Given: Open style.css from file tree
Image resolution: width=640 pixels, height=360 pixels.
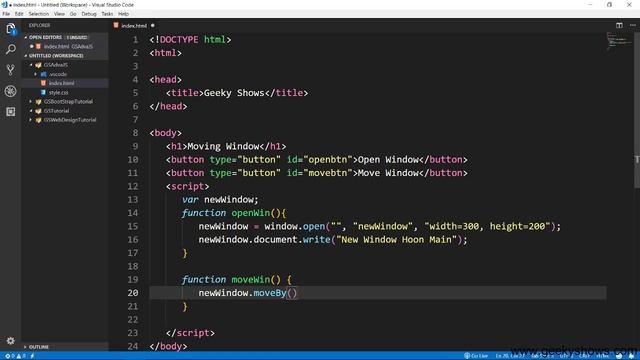Looking at the screenshot, I should (65, 93).
